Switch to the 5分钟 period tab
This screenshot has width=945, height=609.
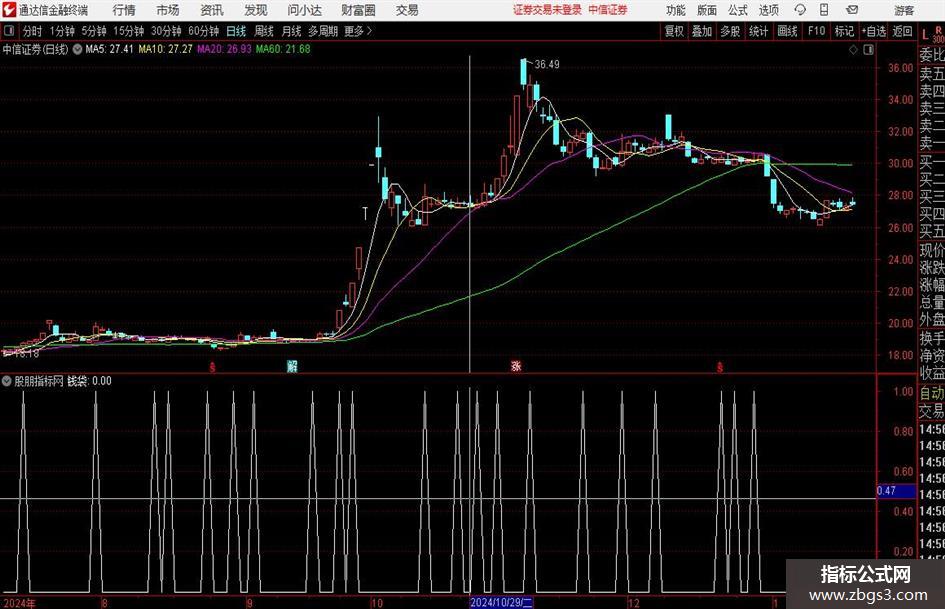coord(94,31)
